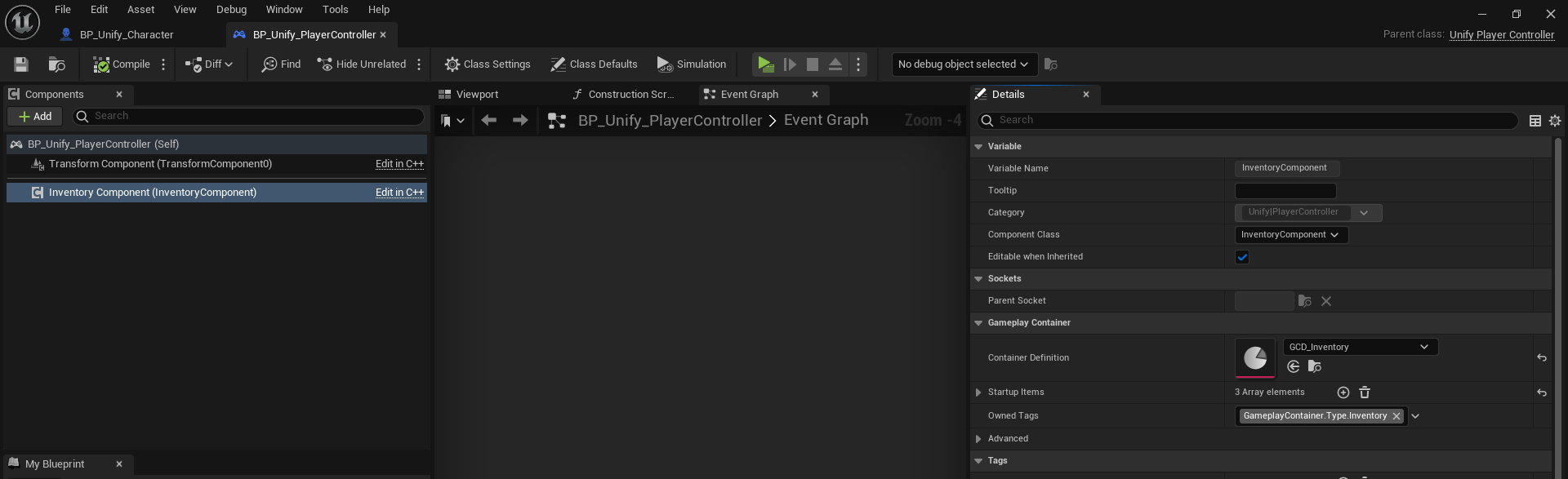Close the Components panel tab
The image size is (1568, 479).
[x=119, y=95]
